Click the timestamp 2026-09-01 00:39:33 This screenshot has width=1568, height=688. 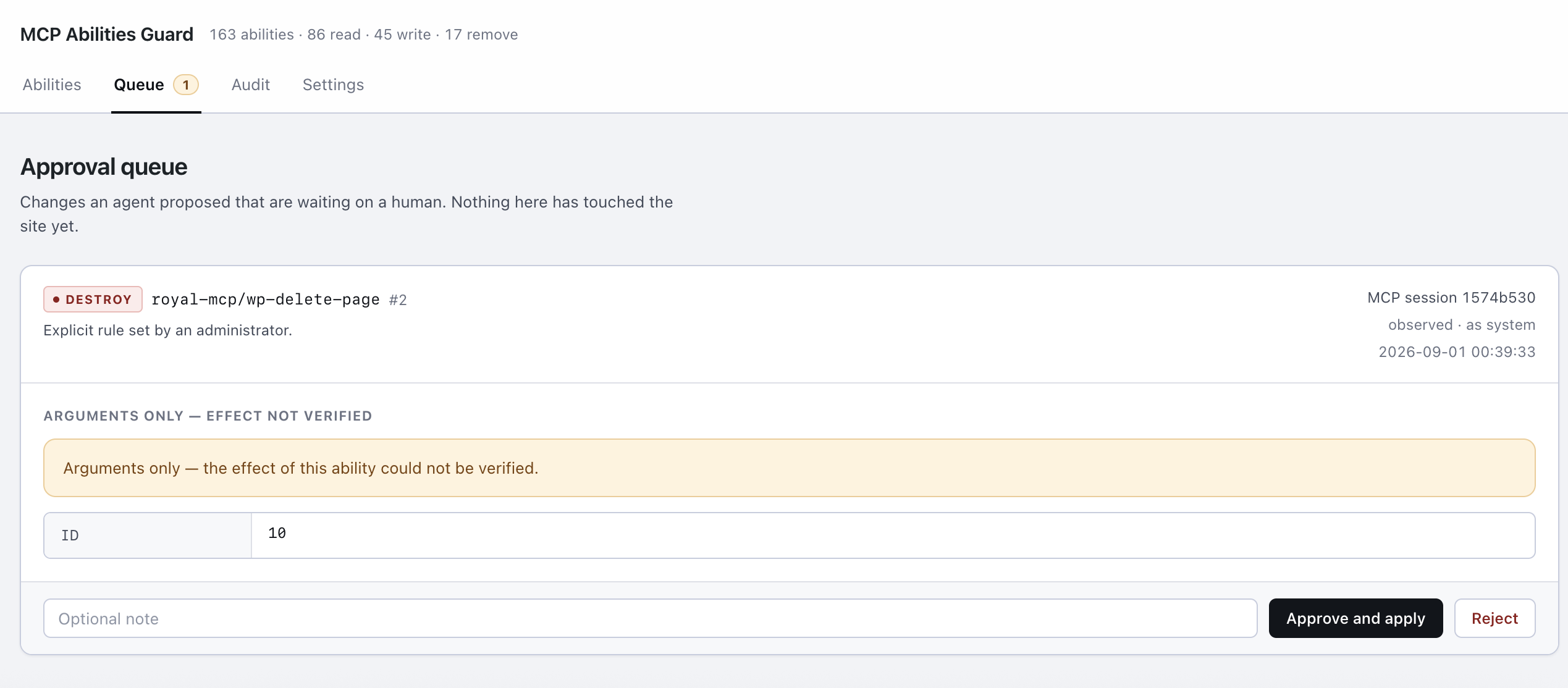(x=1457, y=352)
